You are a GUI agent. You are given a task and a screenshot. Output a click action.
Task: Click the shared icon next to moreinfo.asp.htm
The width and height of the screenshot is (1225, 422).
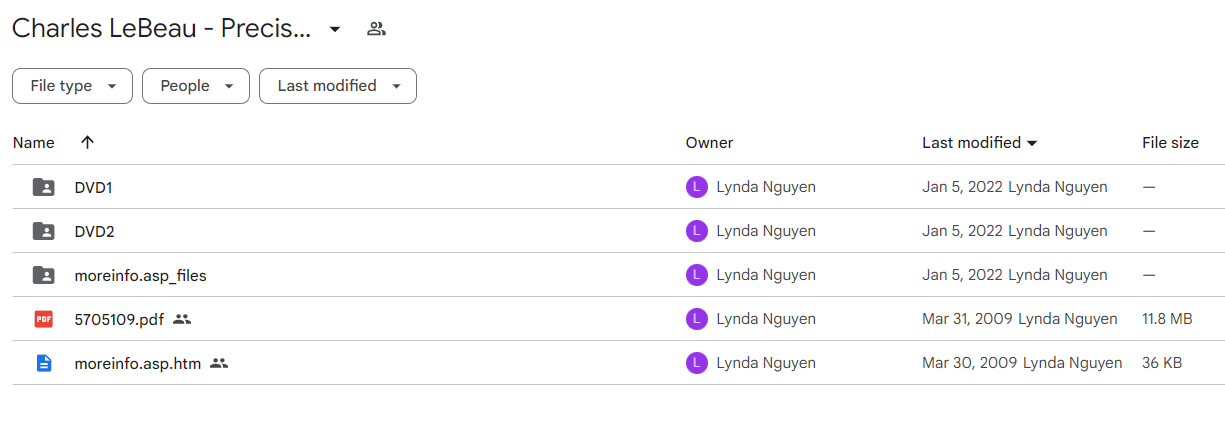219,363
